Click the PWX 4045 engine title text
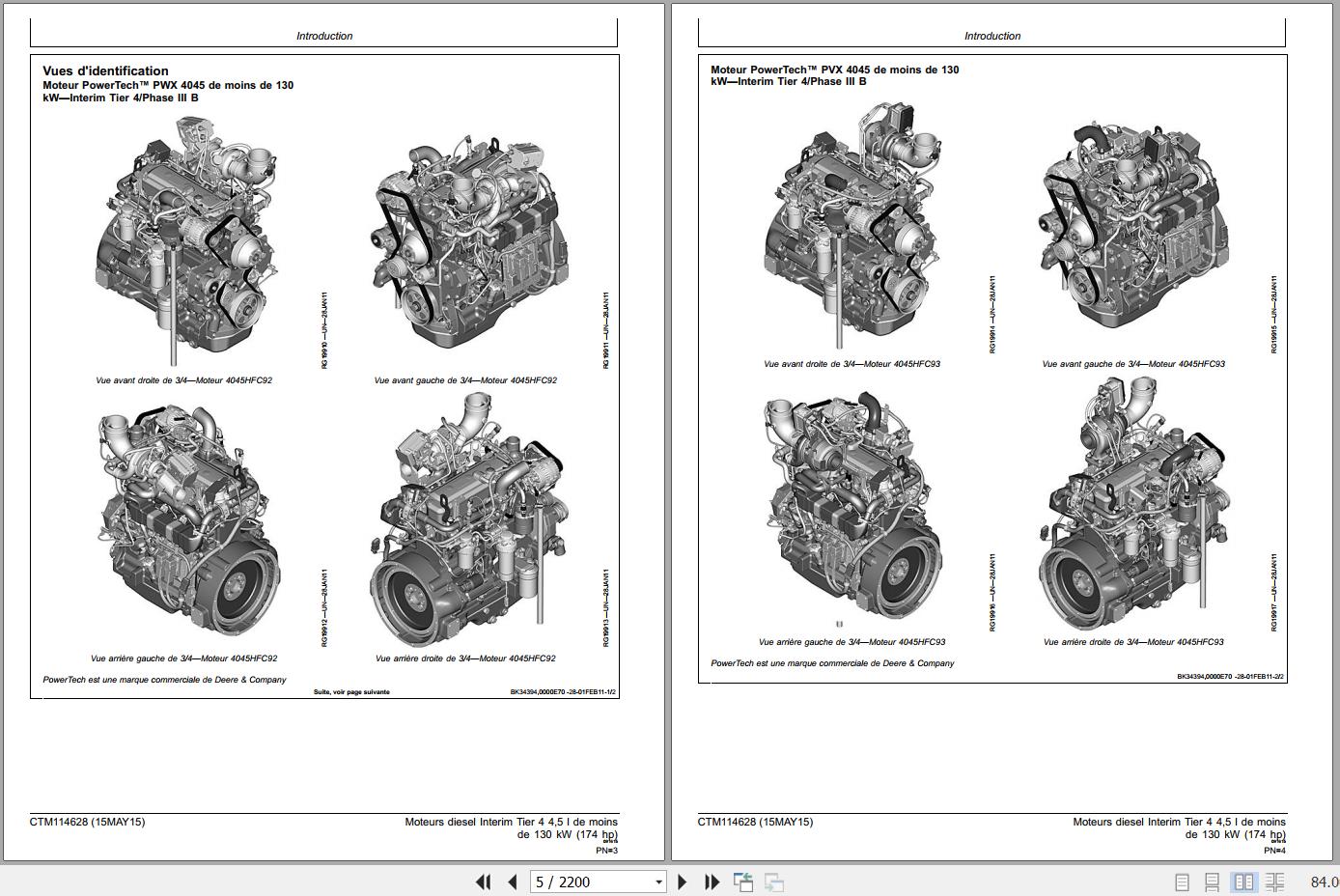Screen dimensions: 1340x896 [168, 92]
